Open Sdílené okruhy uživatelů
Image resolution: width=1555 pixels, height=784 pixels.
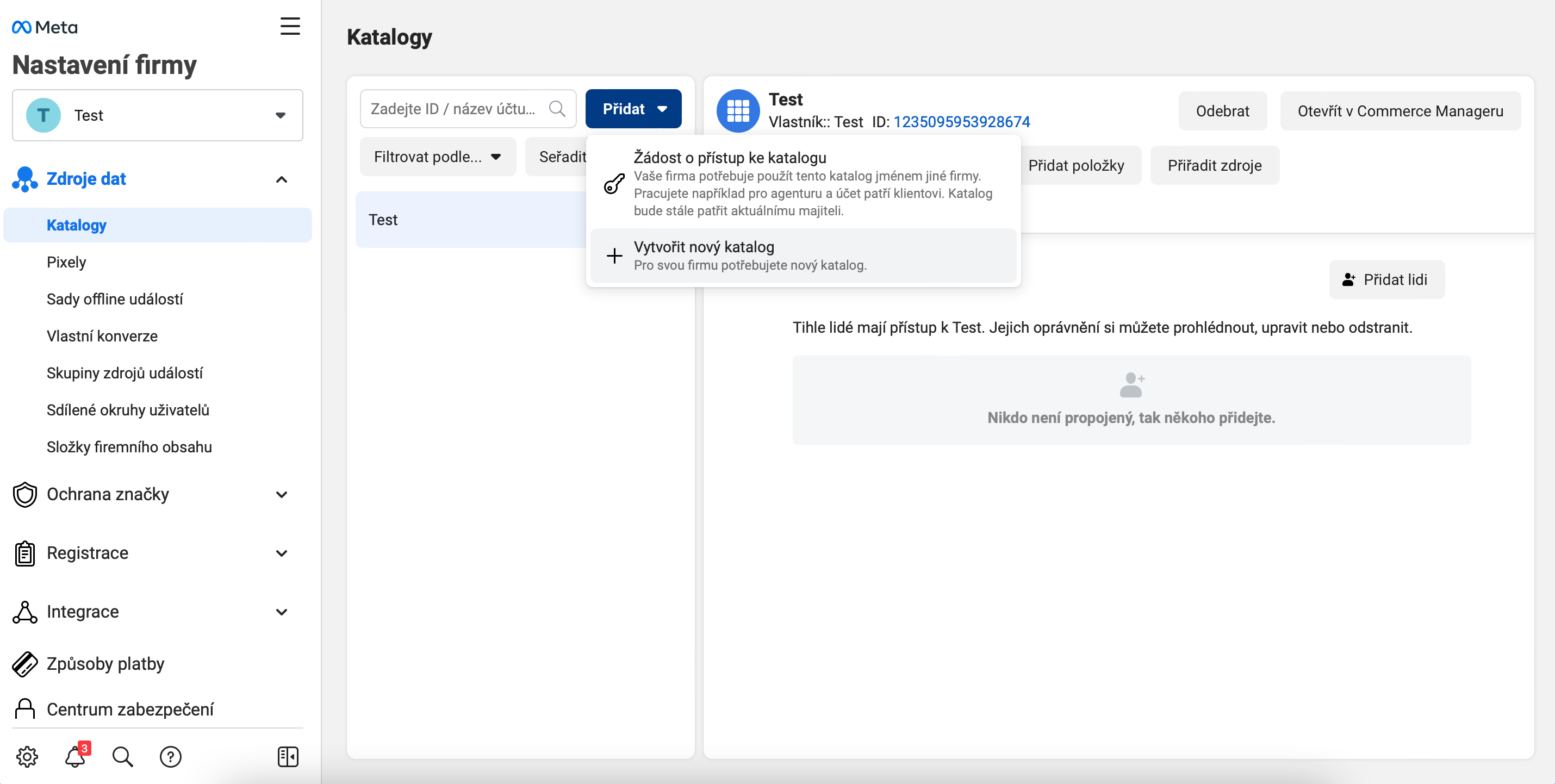coord(128,410)
